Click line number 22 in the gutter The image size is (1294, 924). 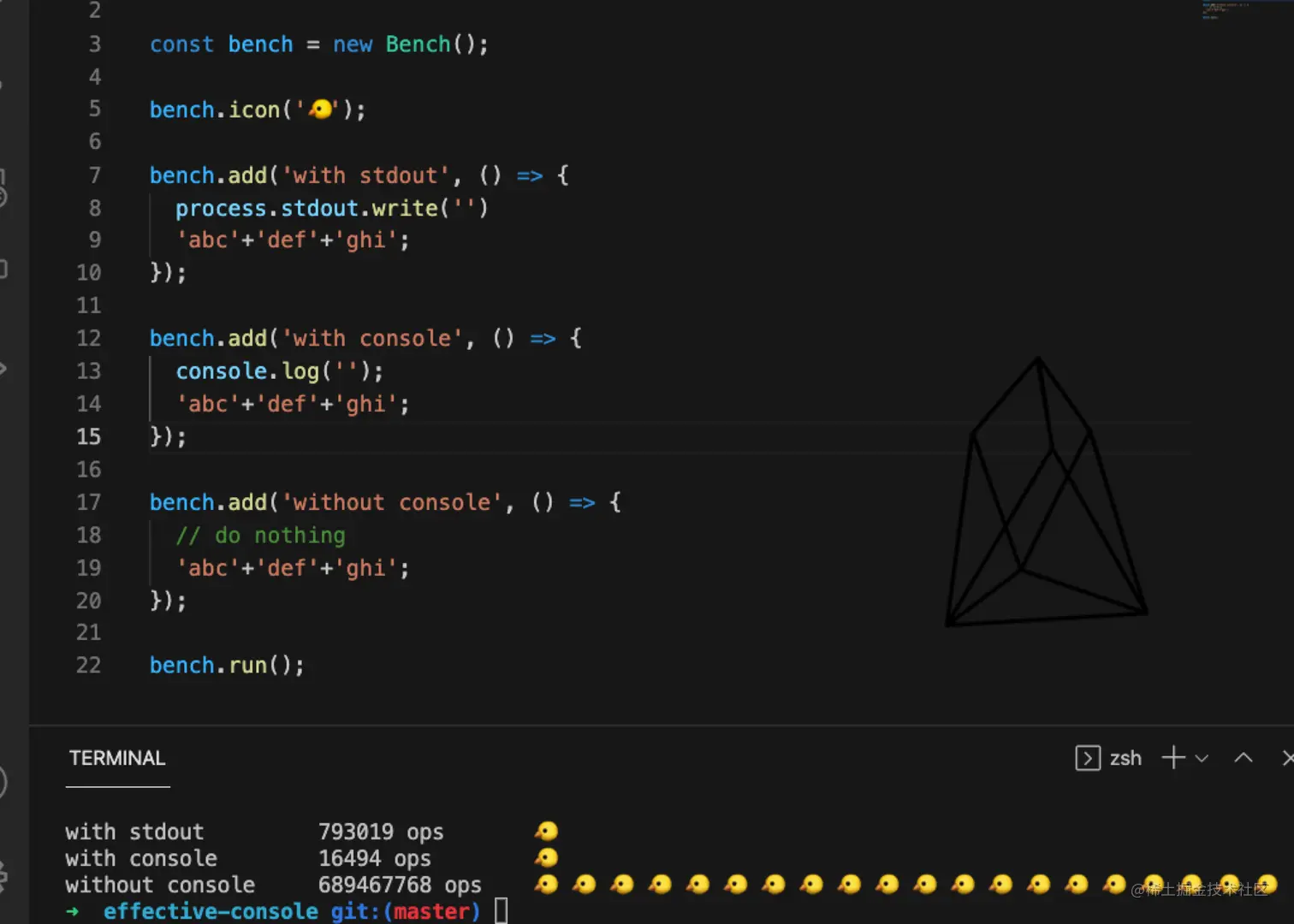(x=89, y=665)
